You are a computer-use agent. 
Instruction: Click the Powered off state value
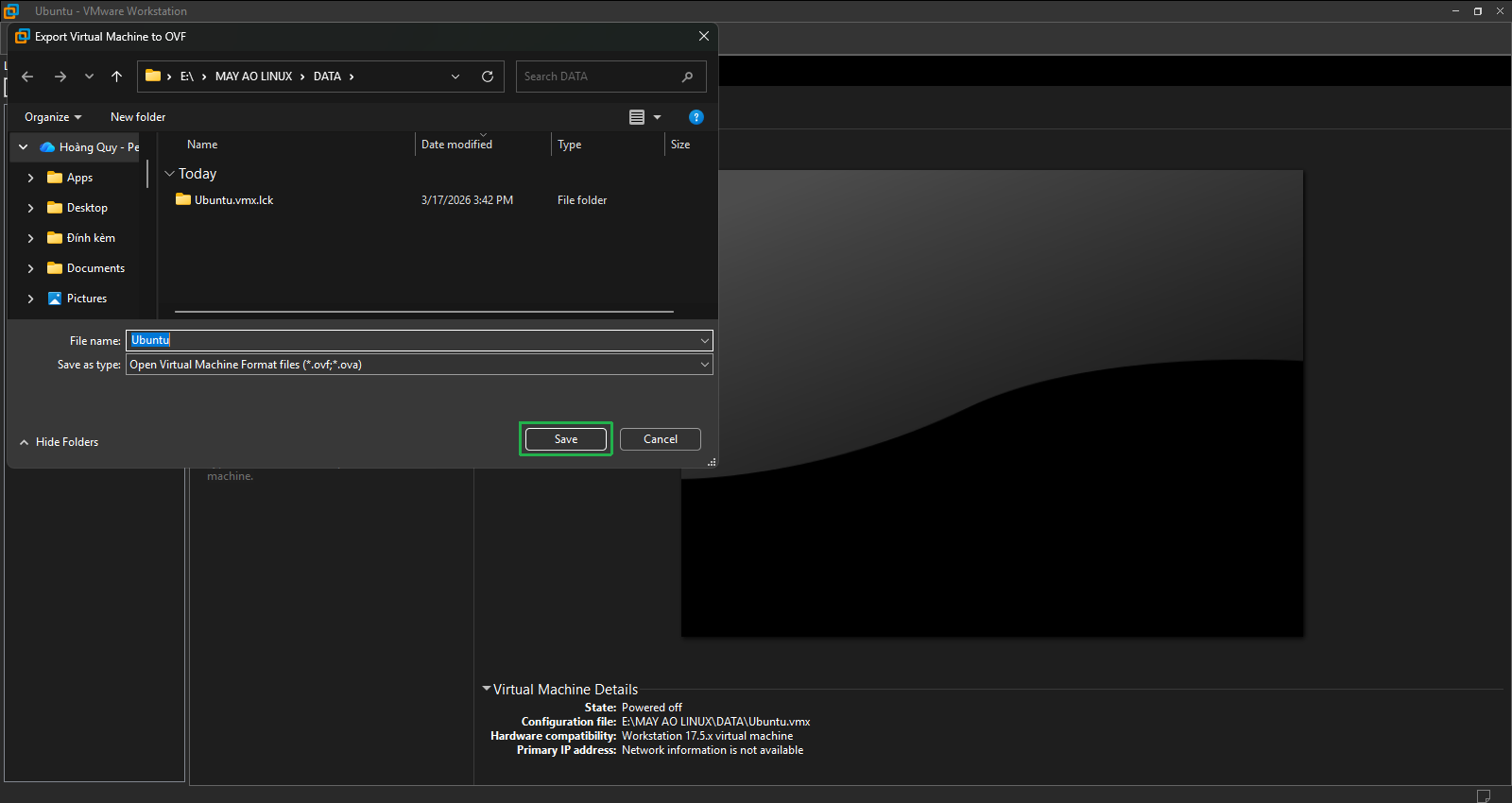click(x=652, y=708)
